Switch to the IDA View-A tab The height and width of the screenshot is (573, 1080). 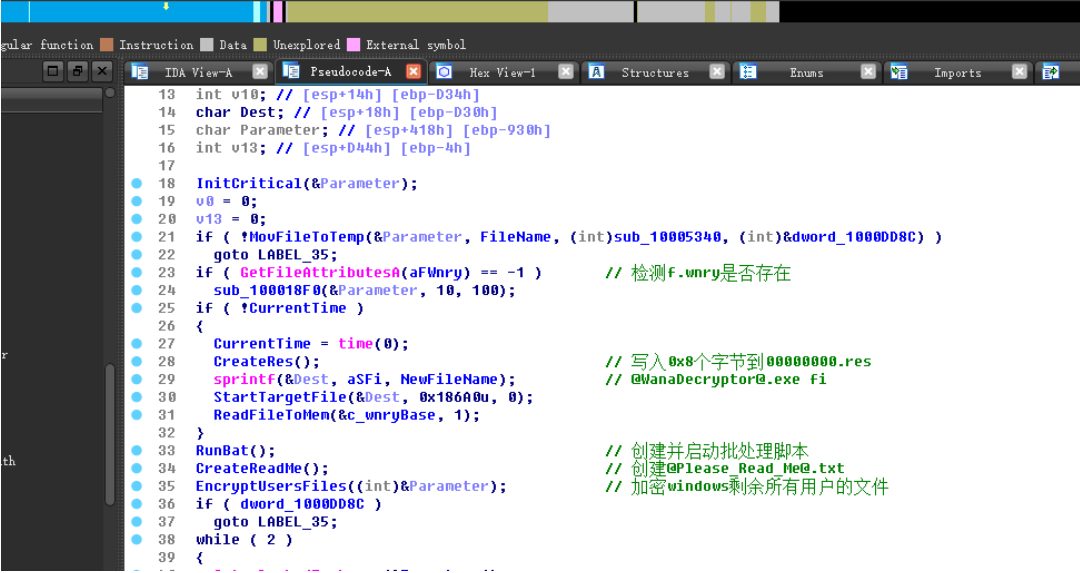pyautogui.click(x=198, y=72)
